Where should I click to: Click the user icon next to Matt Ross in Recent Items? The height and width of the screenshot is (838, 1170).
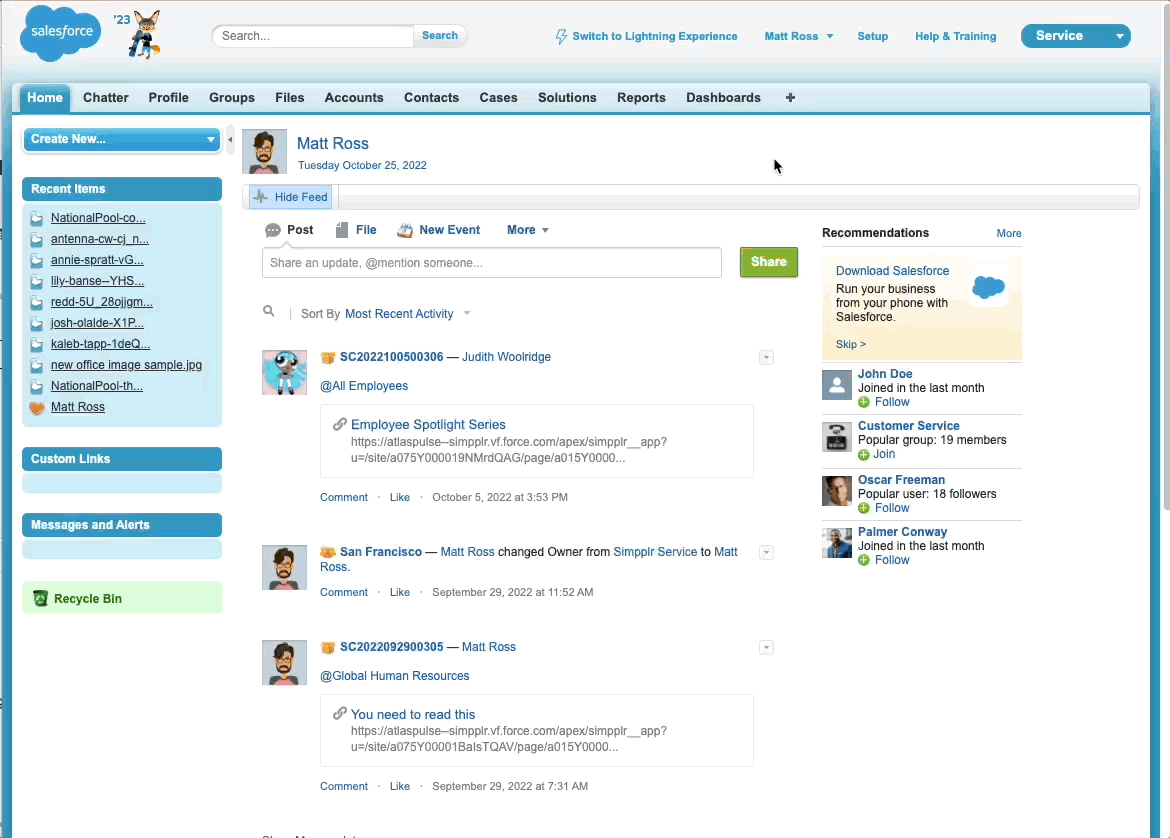click(x=37, y=407)
